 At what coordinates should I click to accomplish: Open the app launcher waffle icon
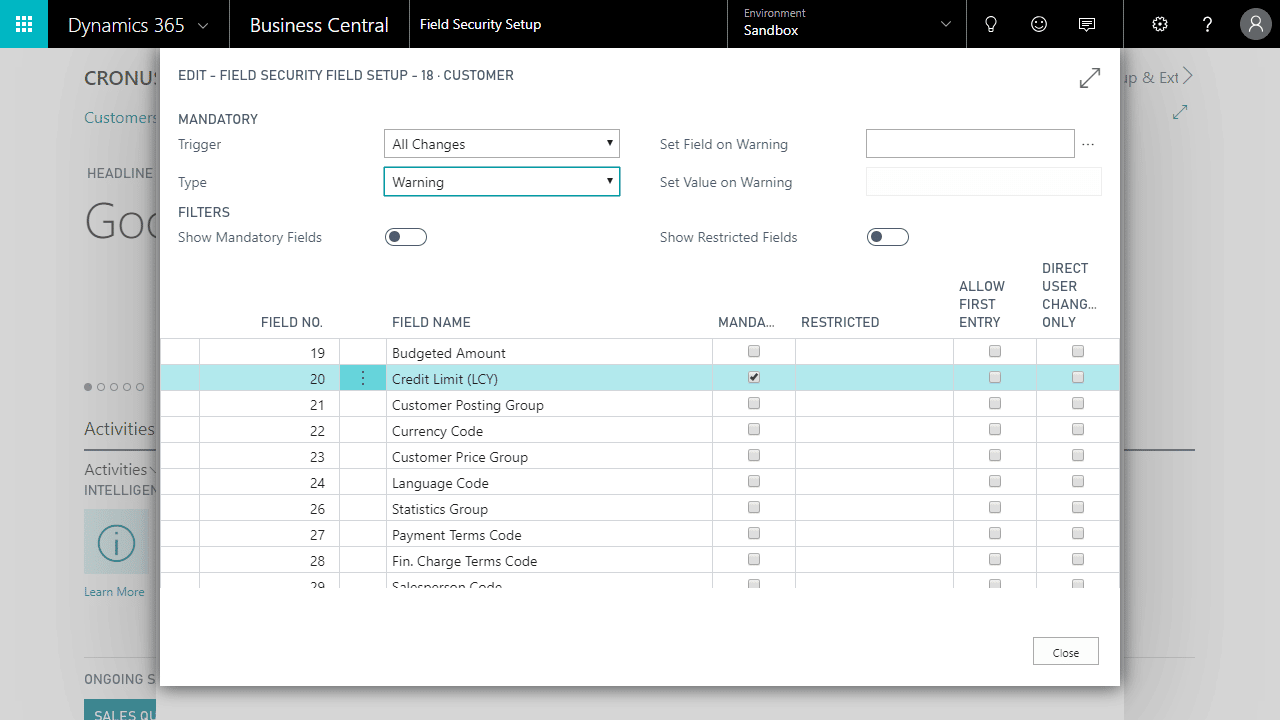[24, 24]
